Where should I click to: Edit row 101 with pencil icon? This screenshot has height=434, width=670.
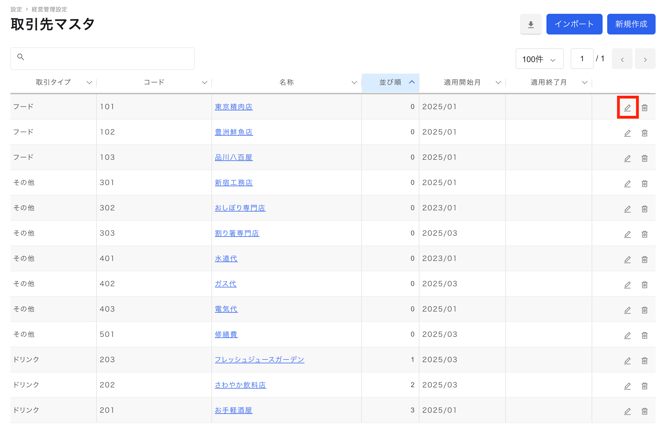click(x=627, y=108)
